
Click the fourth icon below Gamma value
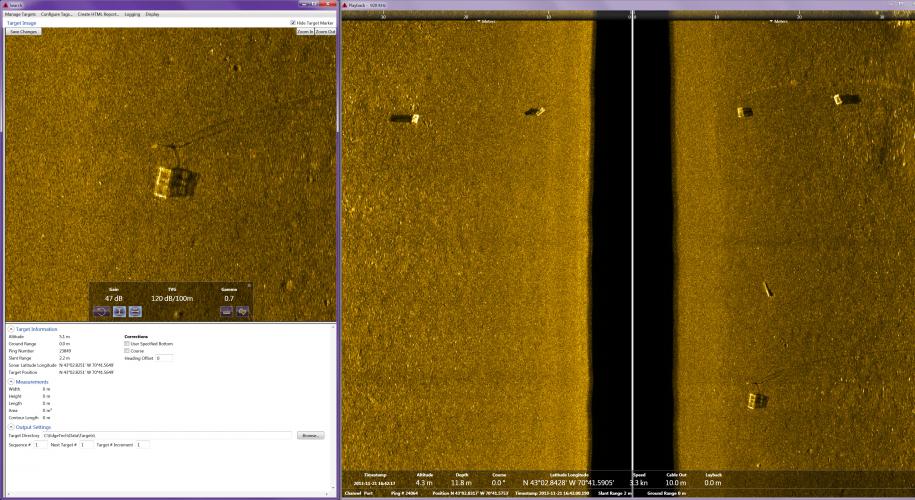225,311
